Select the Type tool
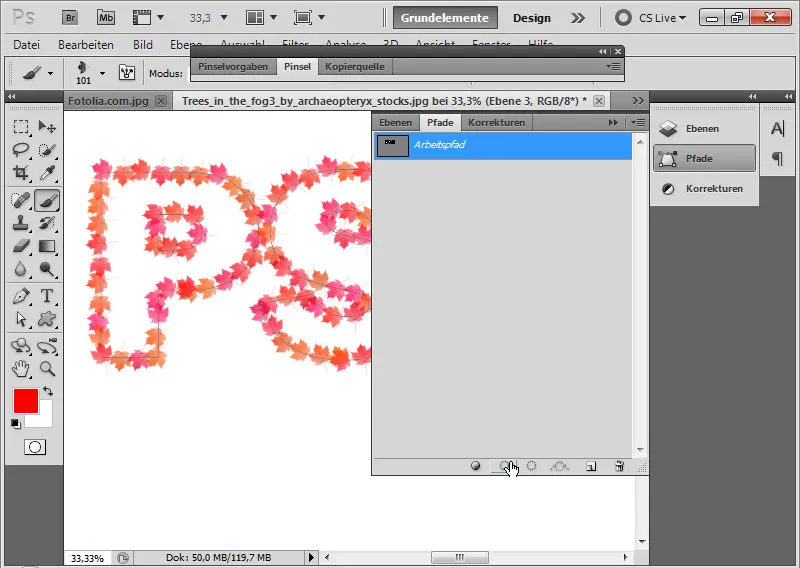800x568 pixels. pos(47,296)
